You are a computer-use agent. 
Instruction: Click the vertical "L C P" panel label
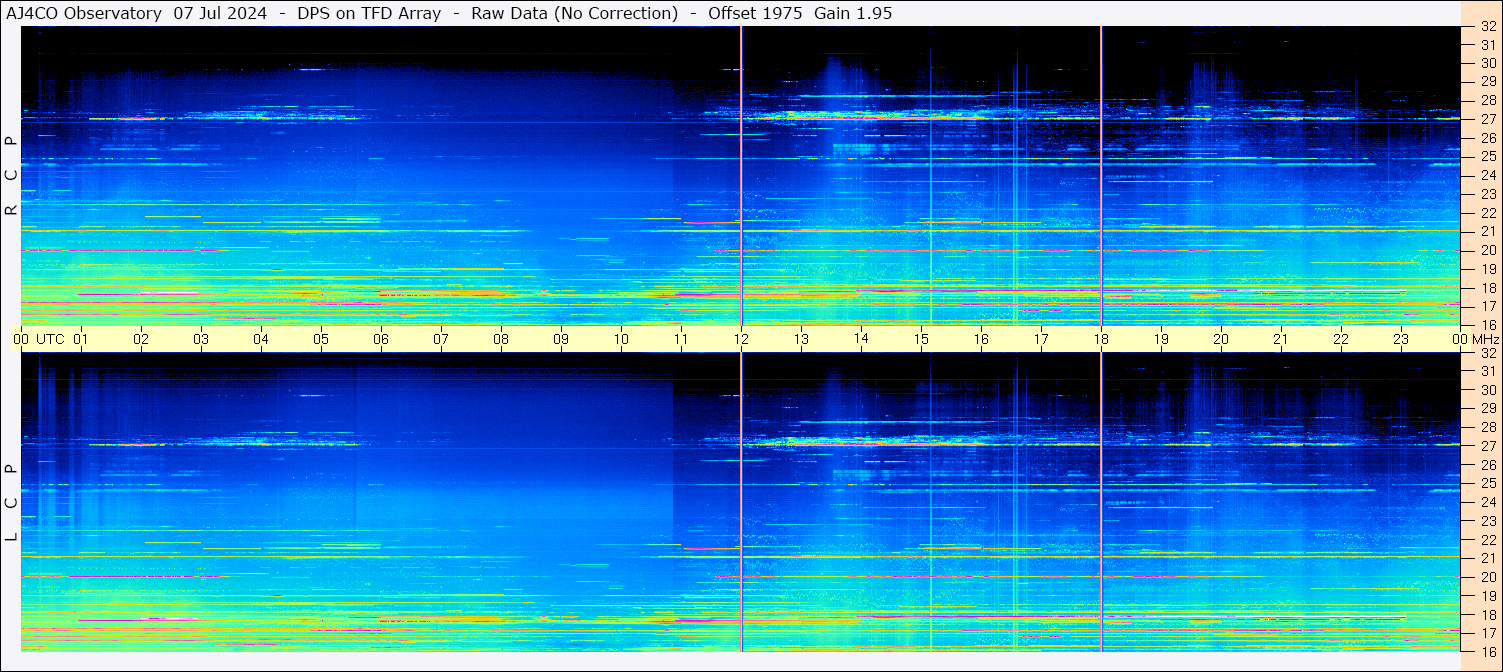(11, 503)
